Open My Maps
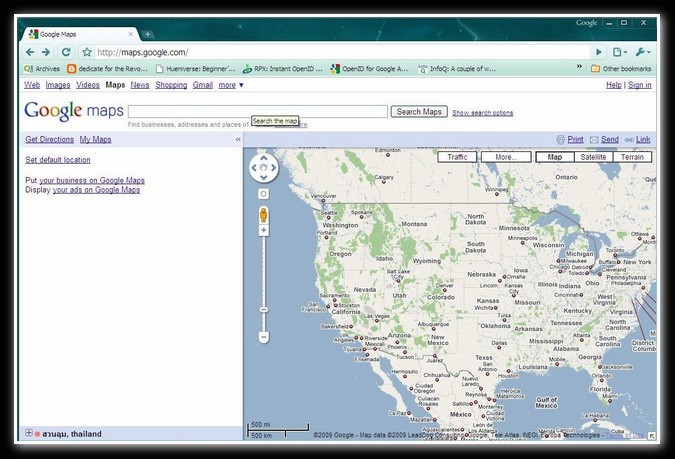Viewport: 675px width, 459px height. [96, 139]
